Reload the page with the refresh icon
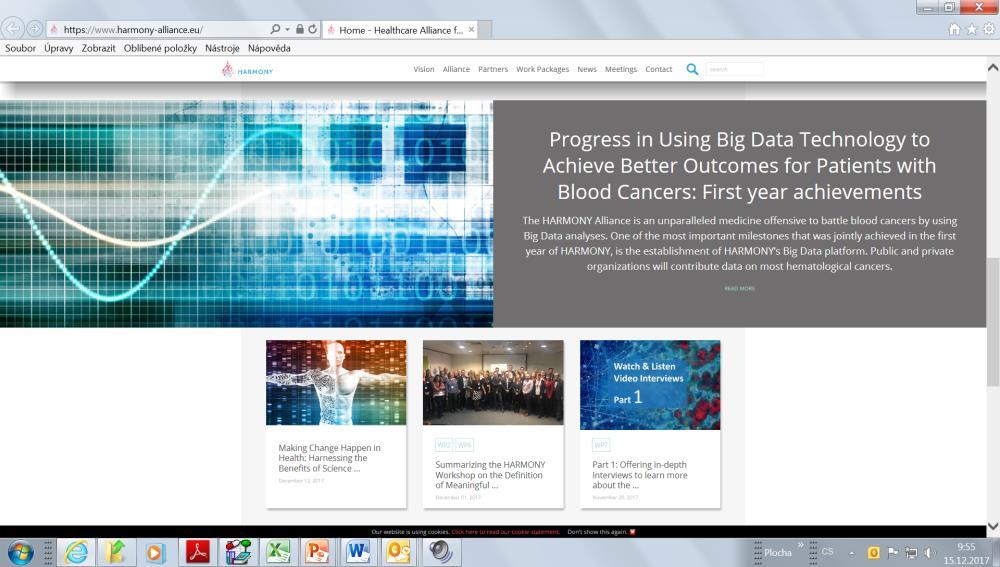Image resolution: width=1000 pixels, height=567 pixels. 312,29
